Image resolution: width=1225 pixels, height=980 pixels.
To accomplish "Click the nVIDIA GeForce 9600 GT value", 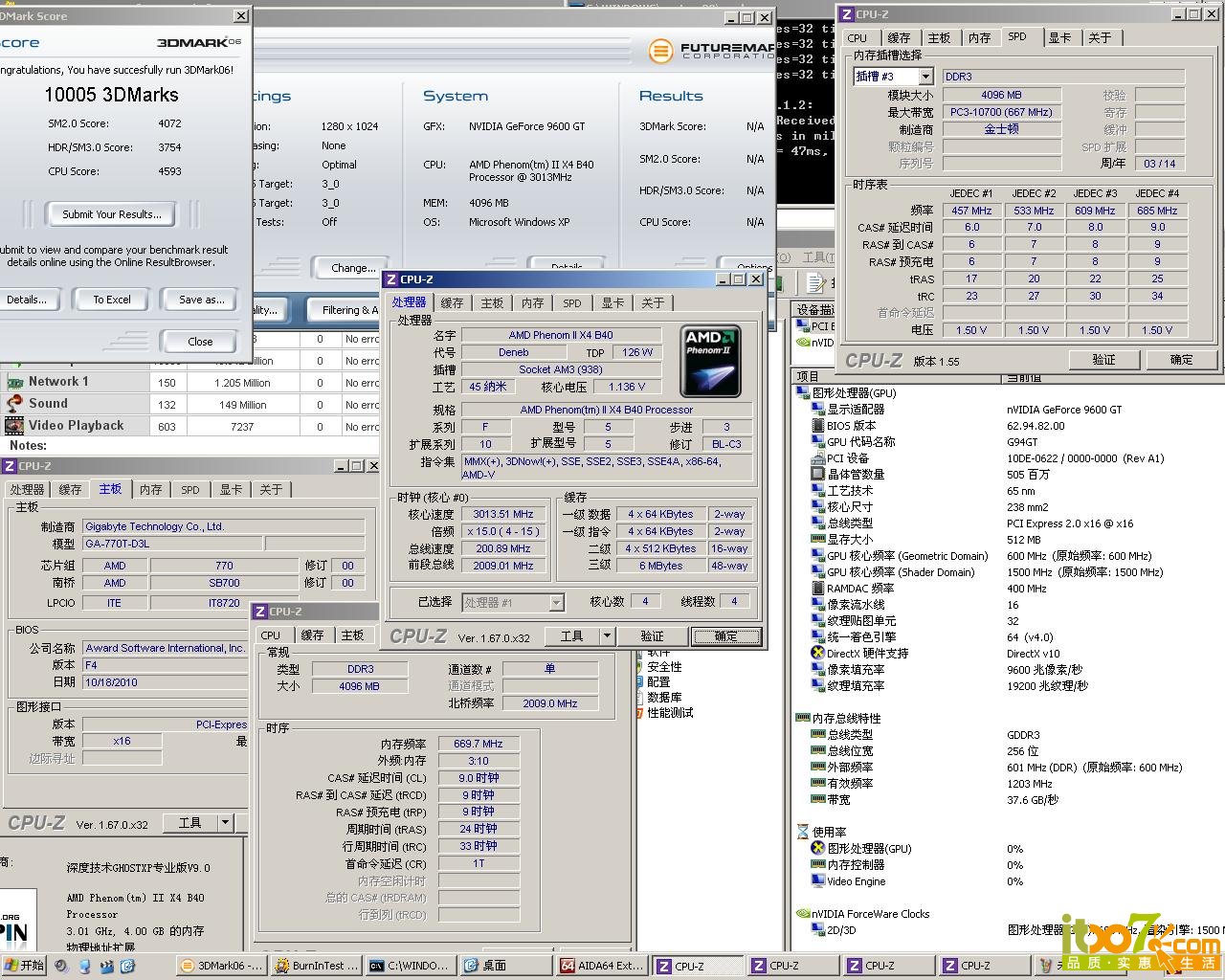I will (x=1064, y=410).
